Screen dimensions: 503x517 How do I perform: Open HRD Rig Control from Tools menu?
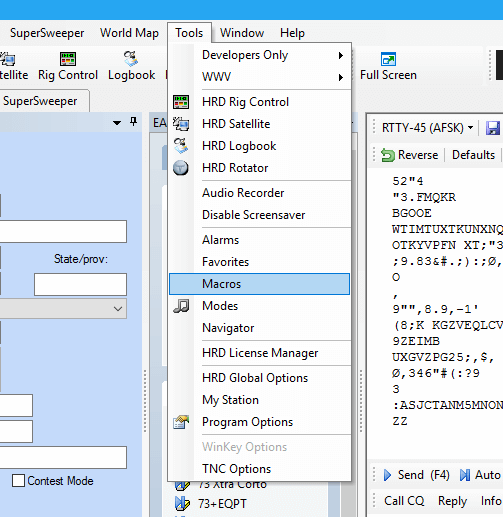pos(259,102)
